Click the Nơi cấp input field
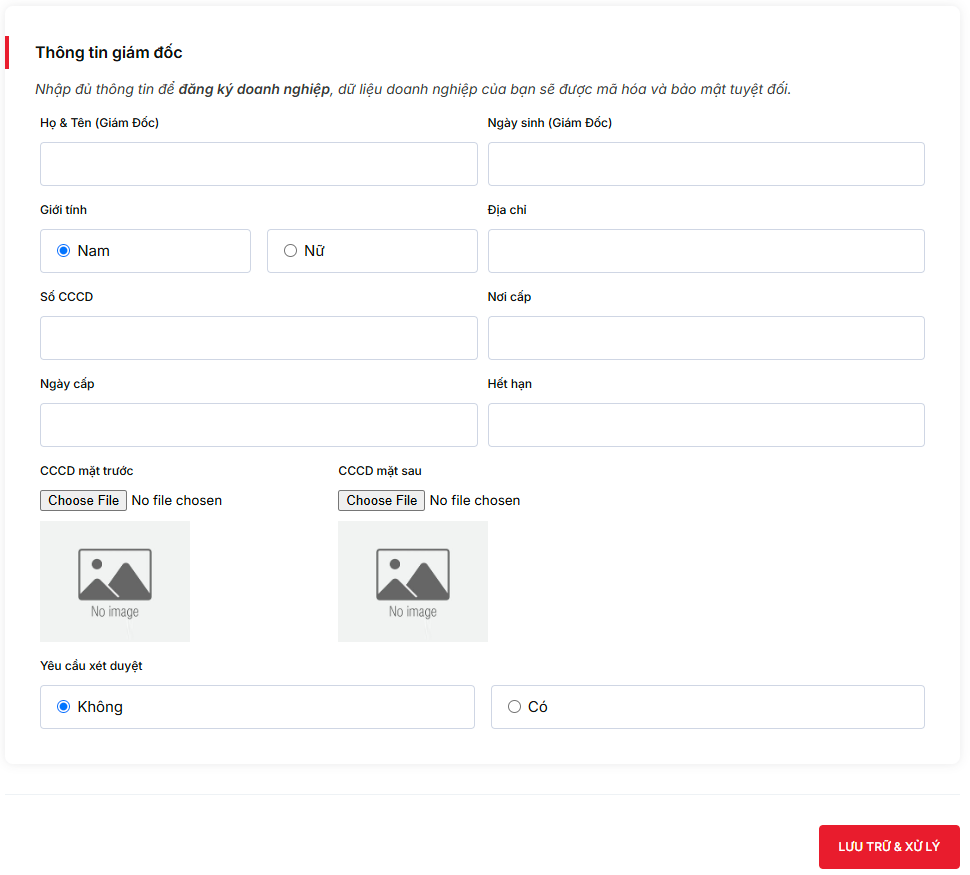This screenshot has width=970, height=875. tap(706, 338)
